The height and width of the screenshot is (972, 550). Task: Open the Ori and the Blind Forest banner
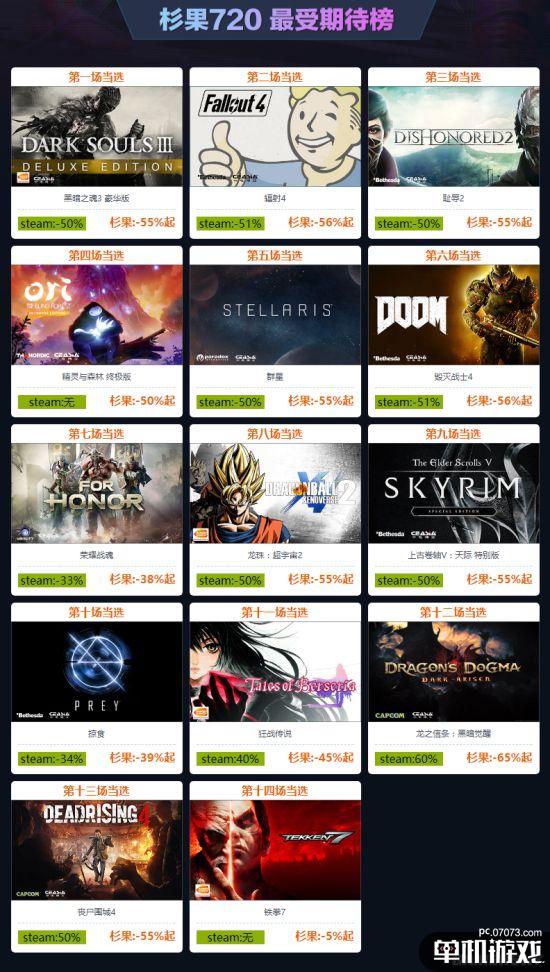(97, 315)
